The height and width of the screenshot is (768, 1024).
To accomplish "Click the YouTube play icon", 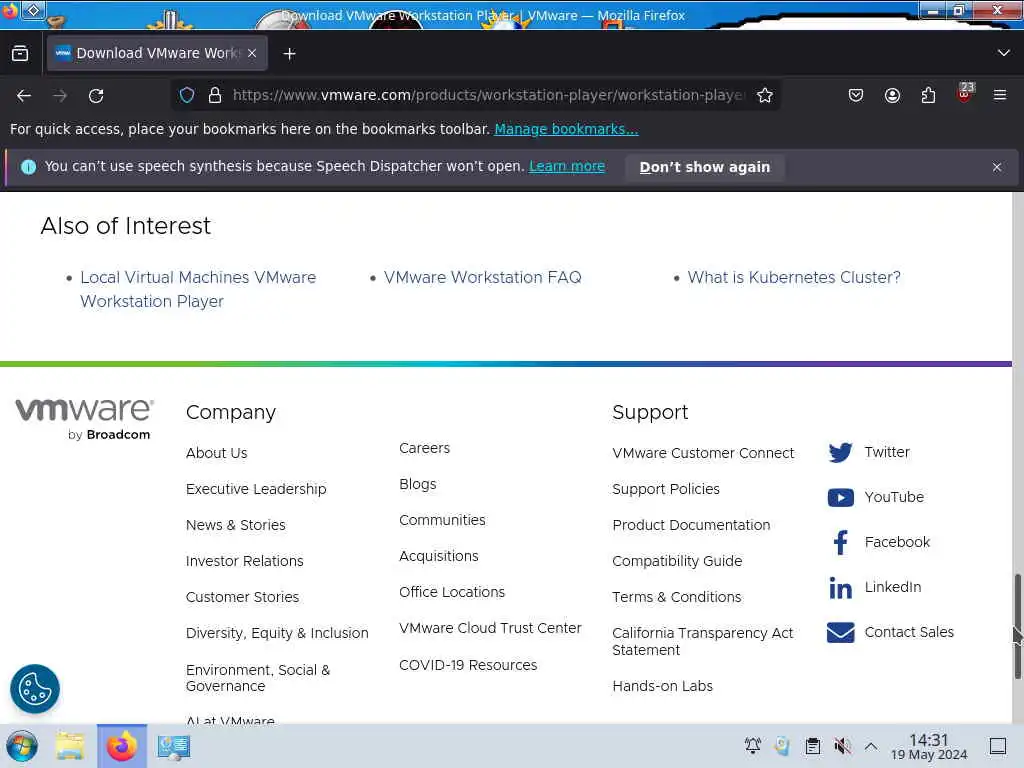I will [840, 498].
